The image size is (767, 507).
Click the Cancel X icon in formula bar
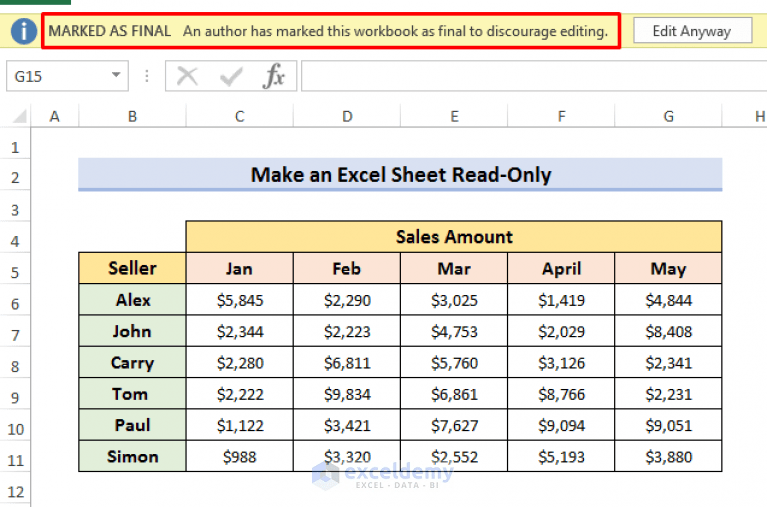click(187, 76)
